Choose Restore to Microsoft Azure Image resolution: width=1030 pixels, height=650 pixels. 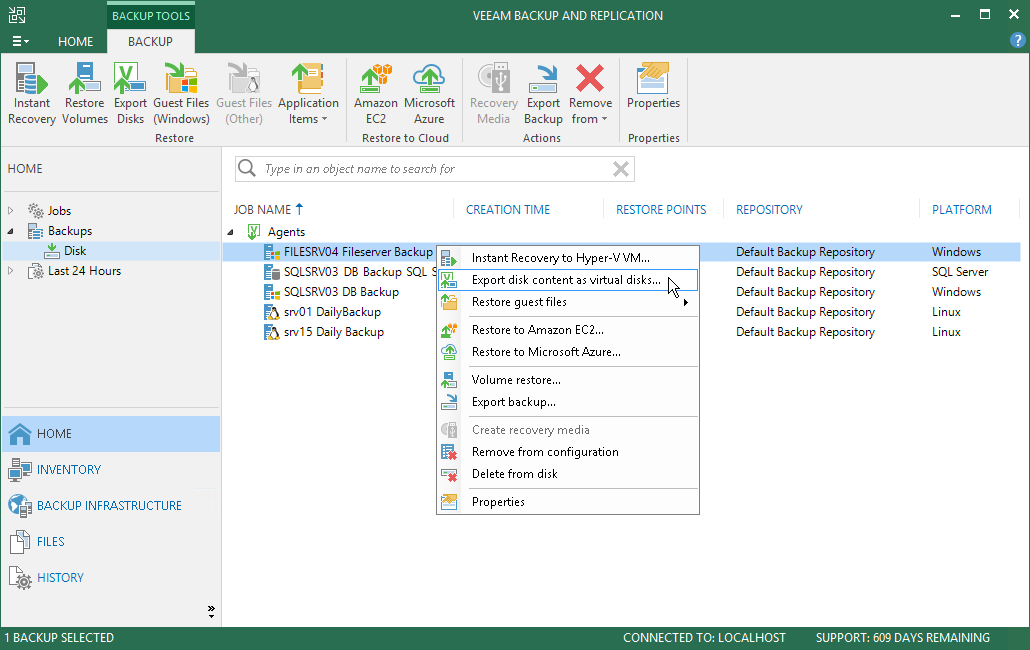pos(568,352)
